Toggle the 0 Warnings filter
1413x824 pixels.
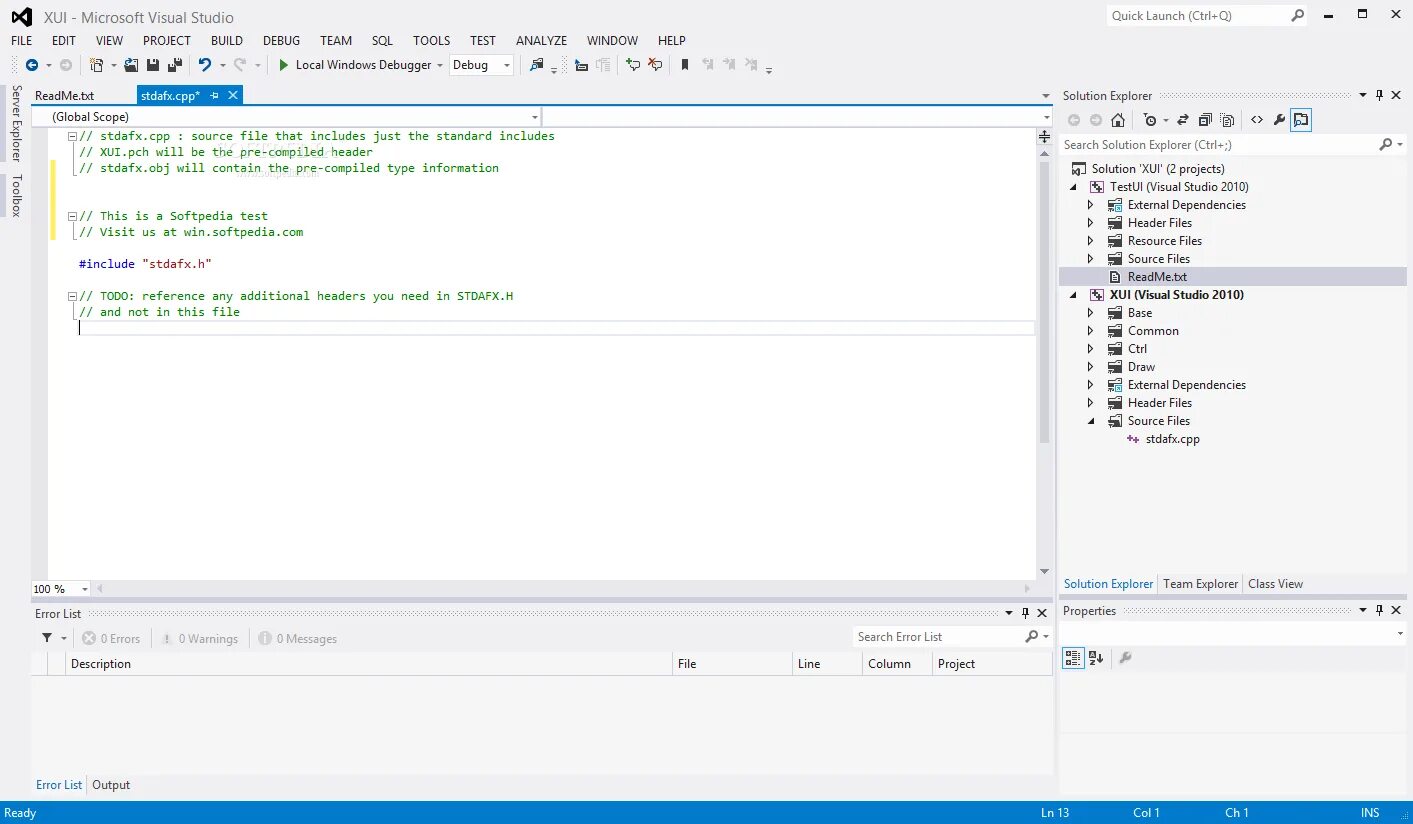click(199, 638)
